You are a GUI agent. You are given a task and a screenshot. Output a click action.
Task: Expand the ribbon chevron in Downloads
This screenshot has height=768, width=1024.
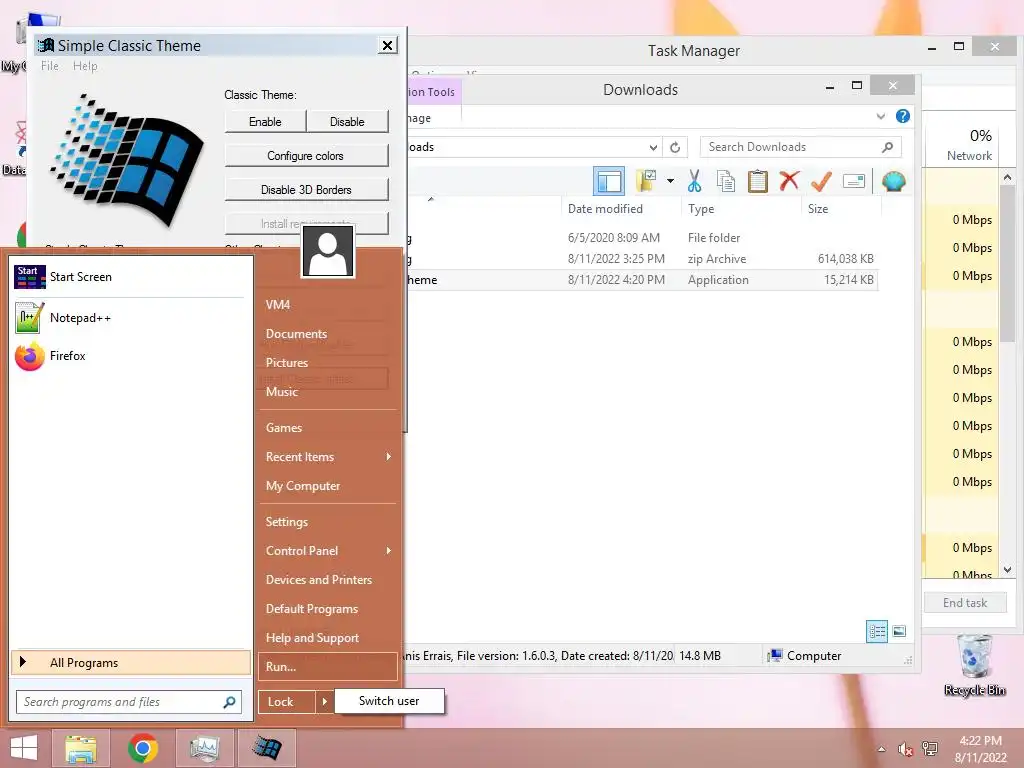(x=880, y=116)
